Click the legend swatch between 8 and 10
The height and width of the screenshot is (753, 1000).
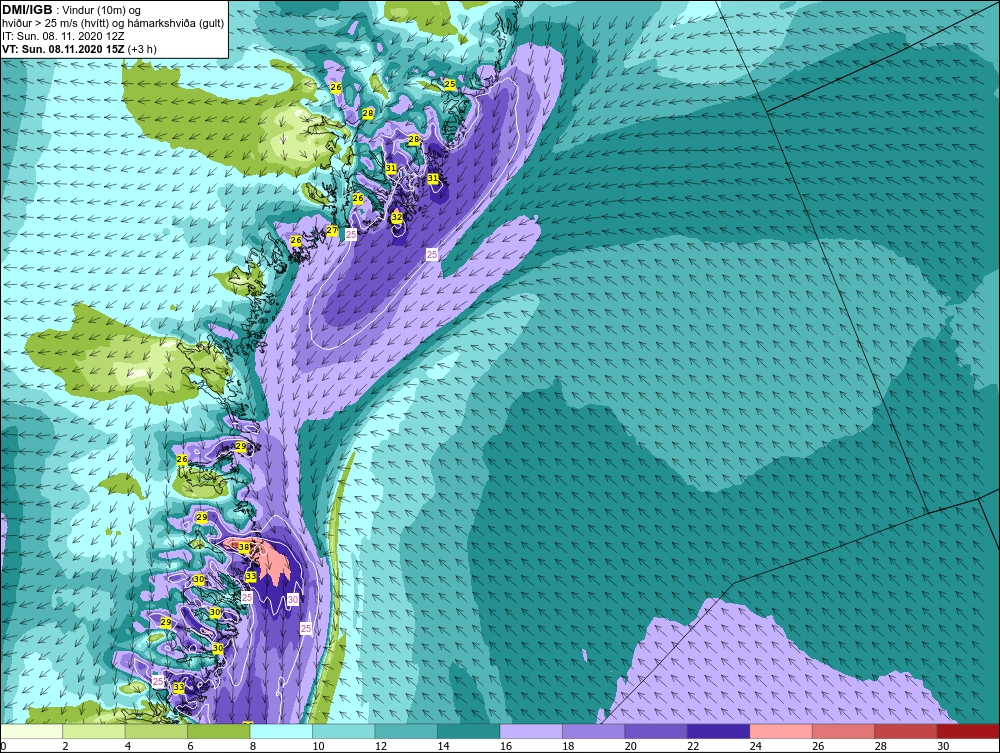tap(281, 731)
